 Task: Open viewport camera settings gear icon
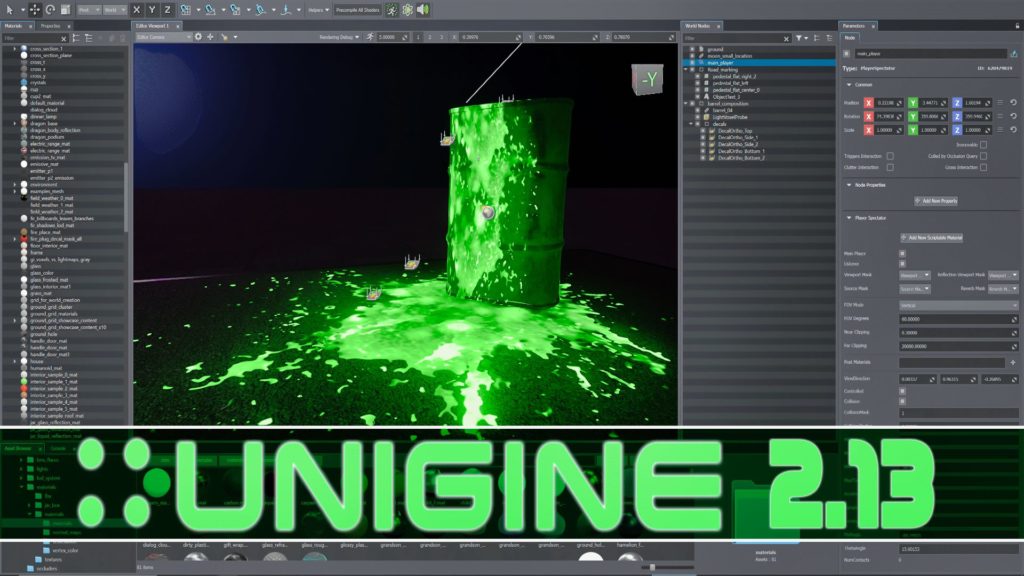[199, 37]
